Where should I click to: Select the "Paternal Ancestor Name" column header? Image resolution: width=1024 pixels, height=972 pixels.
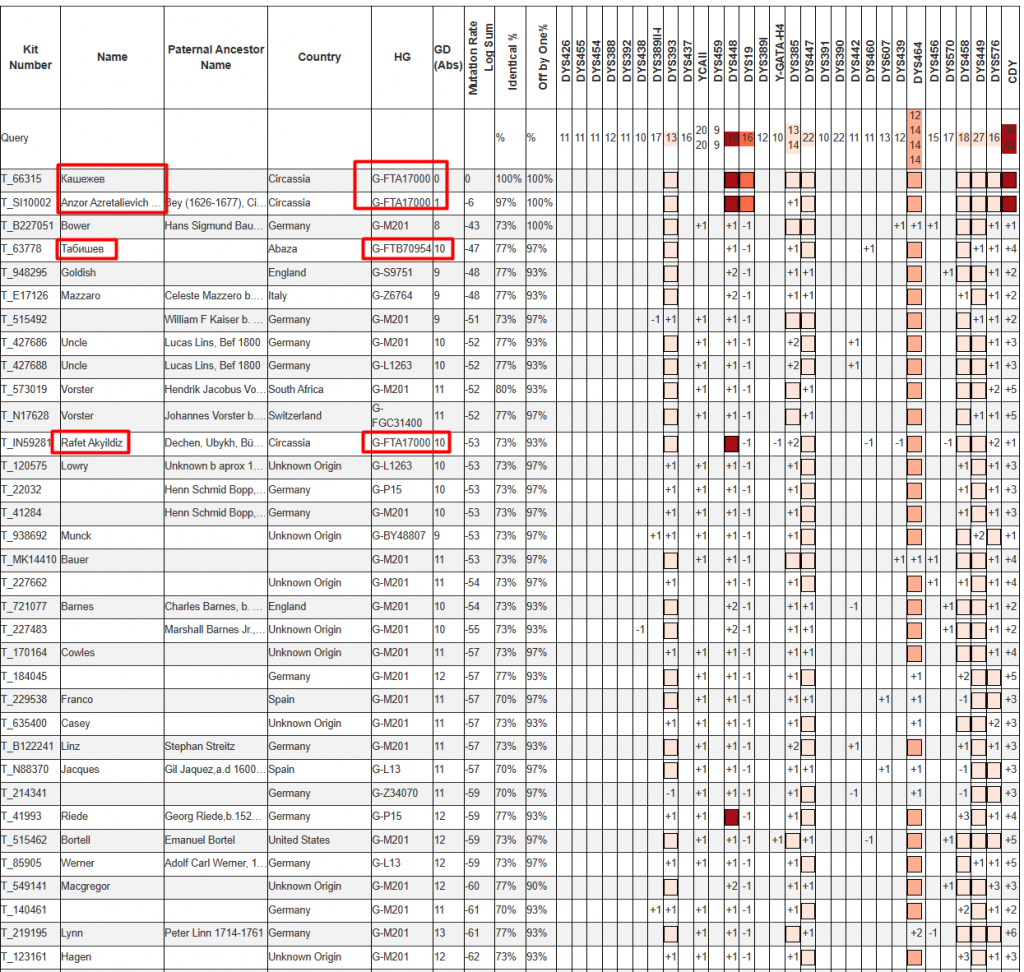coord(215,57)
